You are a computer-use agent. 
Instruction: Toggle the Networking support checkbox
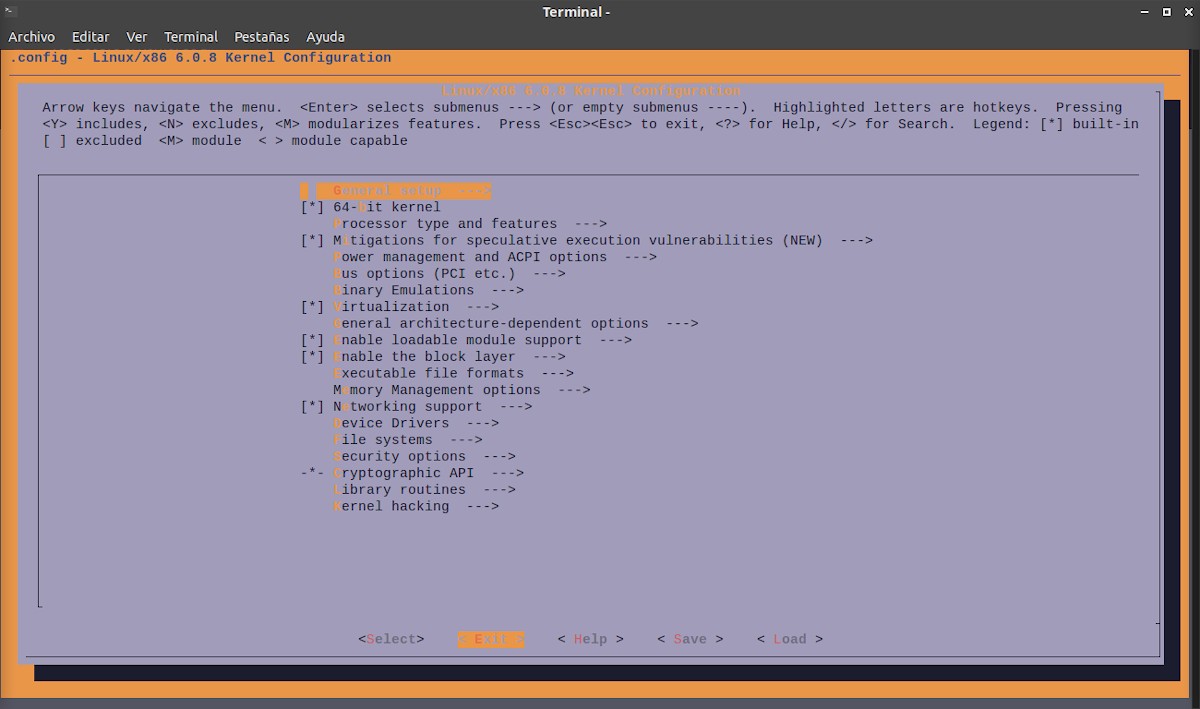click(313, 407)
